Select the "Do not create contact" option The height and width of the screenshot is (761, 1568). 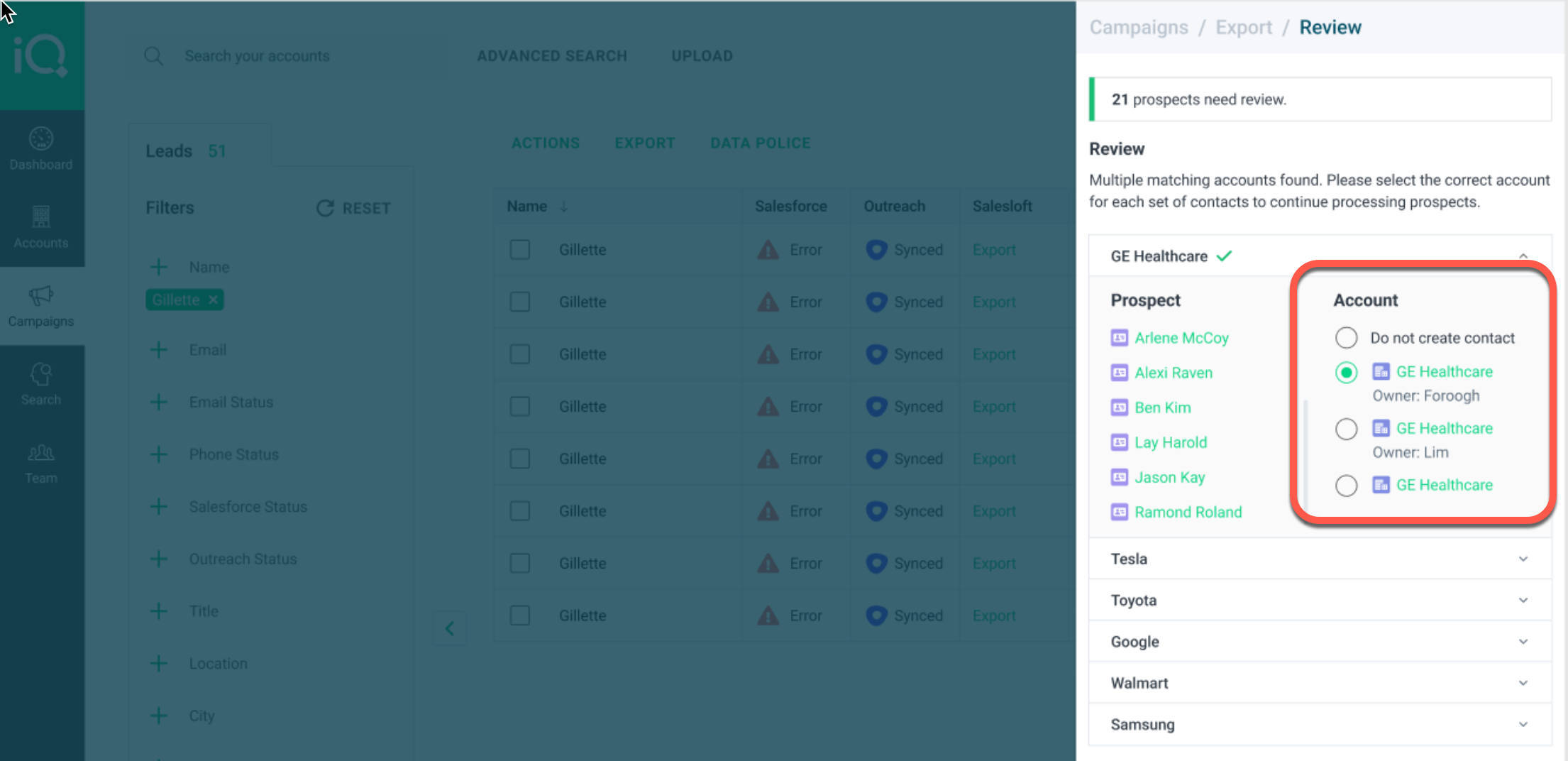point(1346,338)
